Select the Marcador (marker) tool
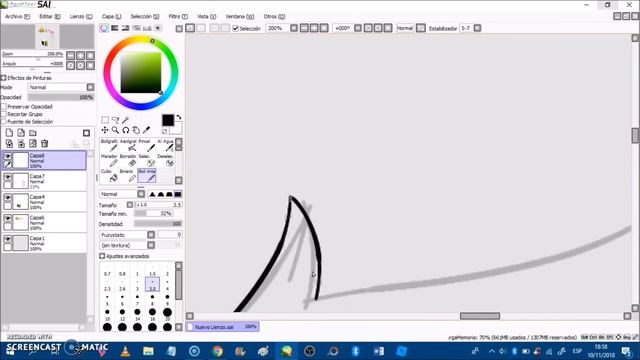Image resolution: width=640 pixels, height=360 pixels. pos(109,161)
